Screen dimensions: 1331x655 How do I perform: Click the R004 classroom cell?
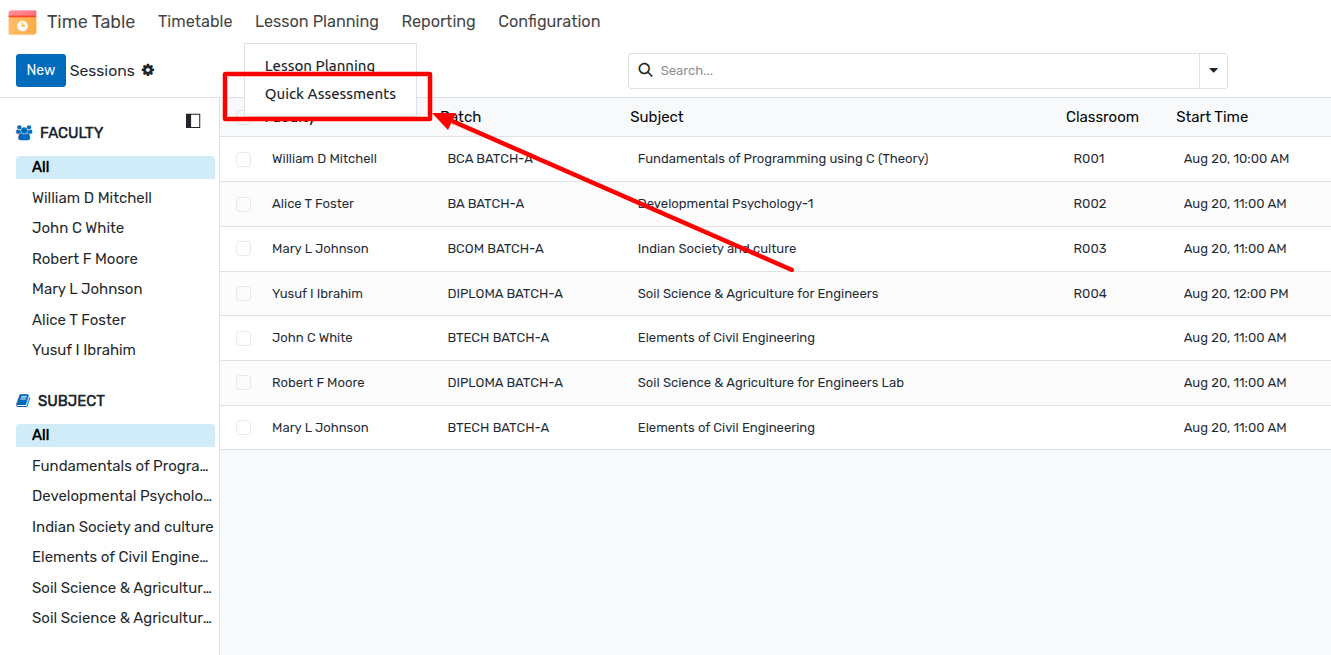click(x=1090, y=294)
